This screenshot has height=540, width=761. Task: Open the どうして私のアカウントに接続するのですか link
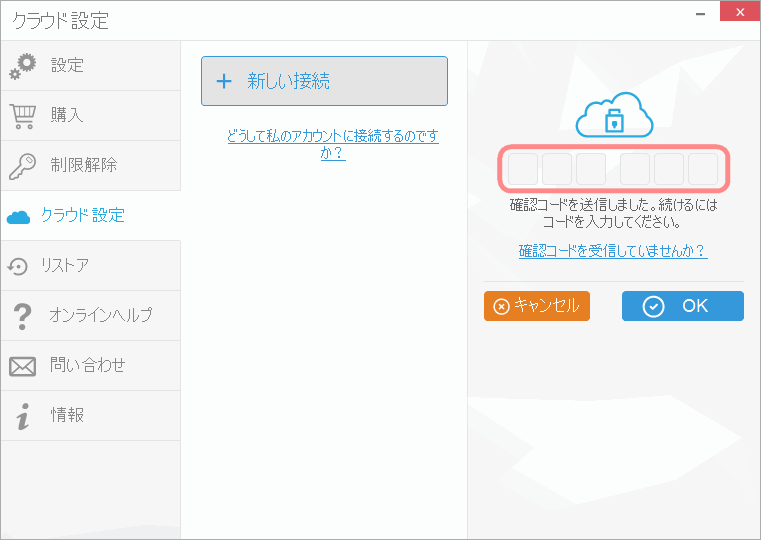click(332, 144)
